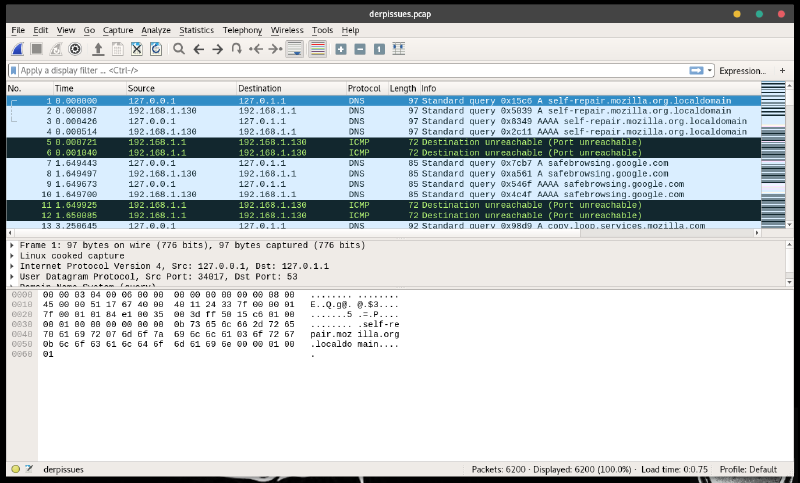Click the Expression… button
Viewport: 800px width, 483px height.
coord(742,71)
